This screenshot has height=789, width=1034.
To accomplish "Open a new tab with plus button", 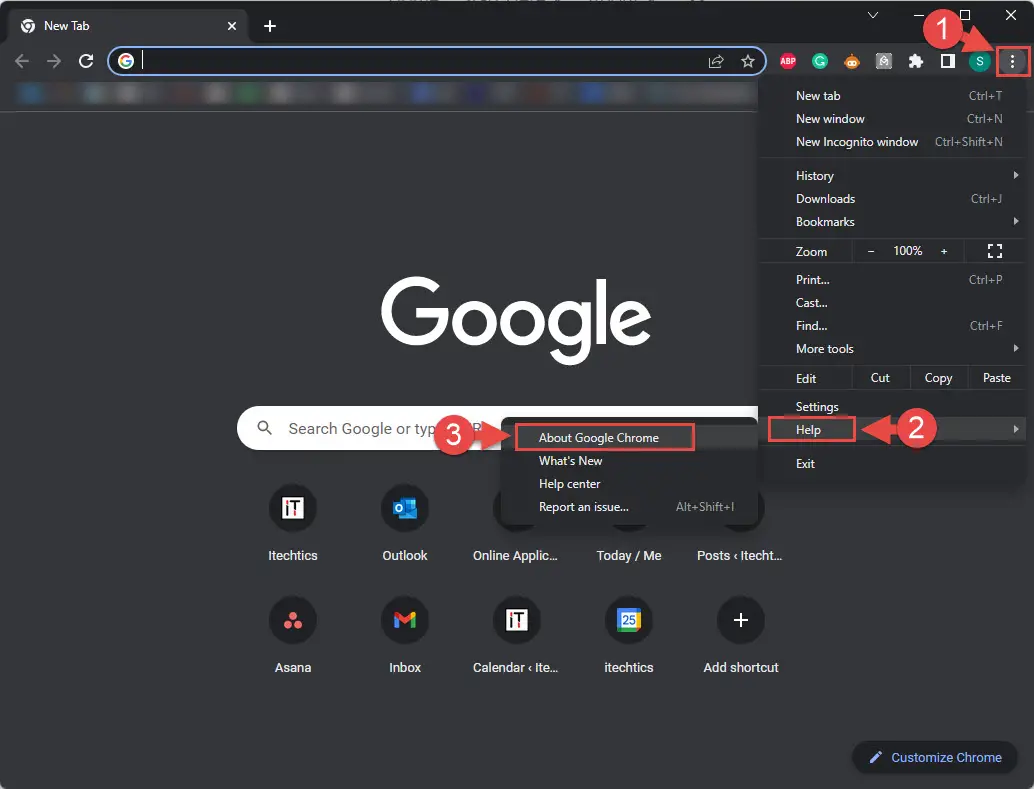I will coord(269,26).
